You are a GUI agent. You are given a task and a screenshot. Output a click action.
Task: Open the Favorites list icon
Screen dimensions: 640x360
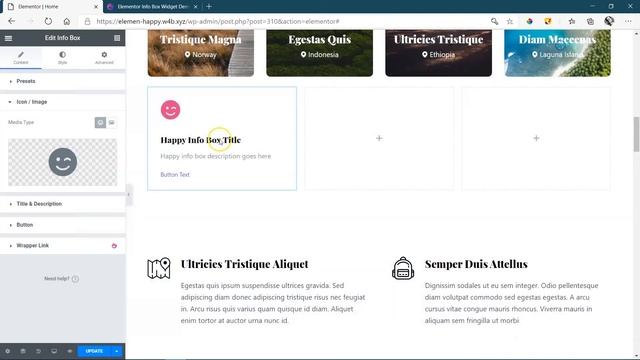(x=572, y=21)
